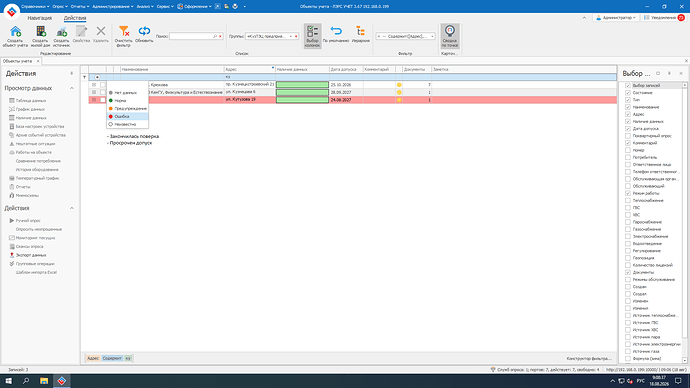Open the Администрирование menu dropdown
The image size is (690, 388).
point(113,7)
